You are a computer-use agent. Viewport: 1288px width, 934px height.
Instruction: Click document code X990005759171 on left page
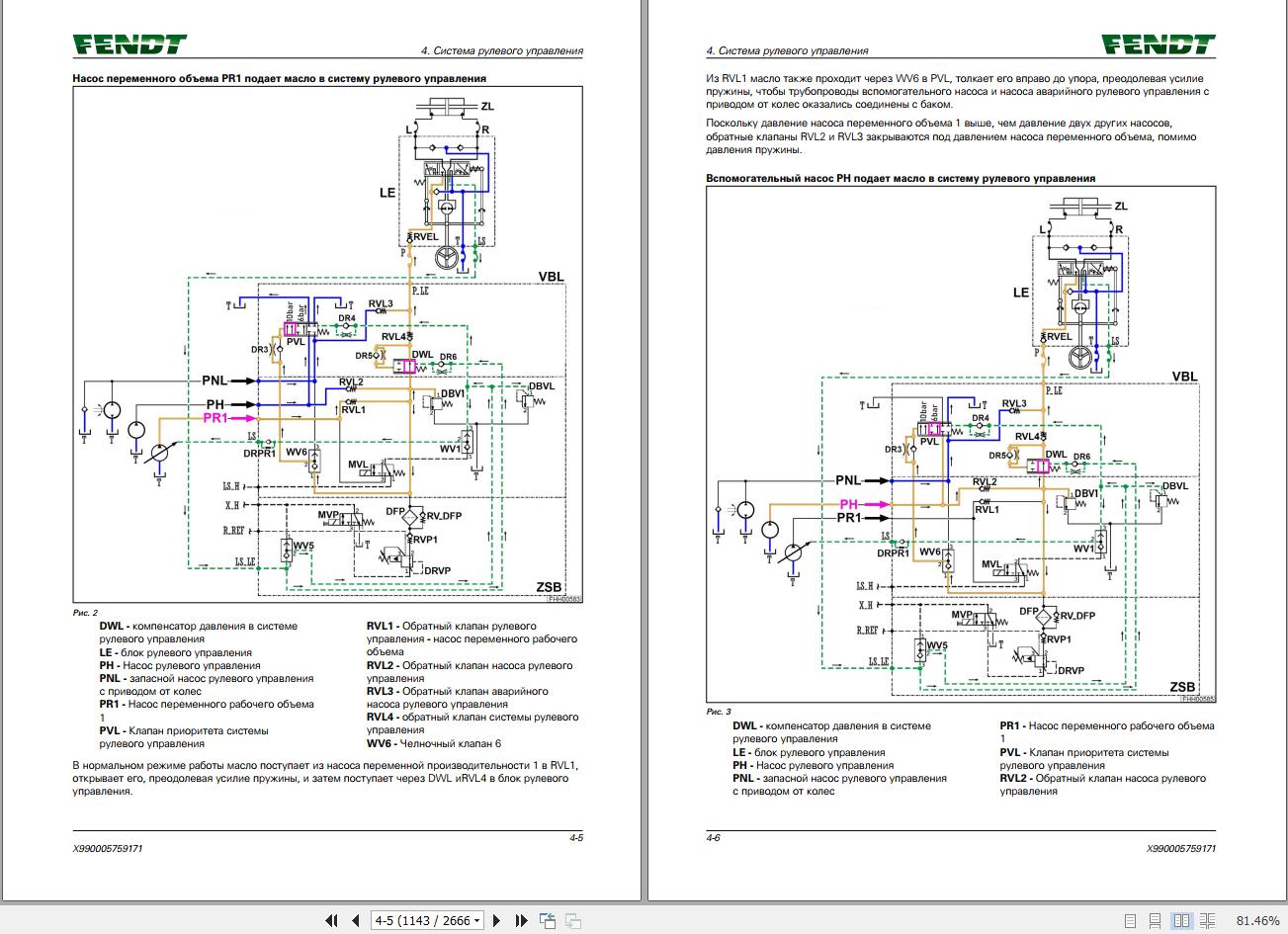107,849
